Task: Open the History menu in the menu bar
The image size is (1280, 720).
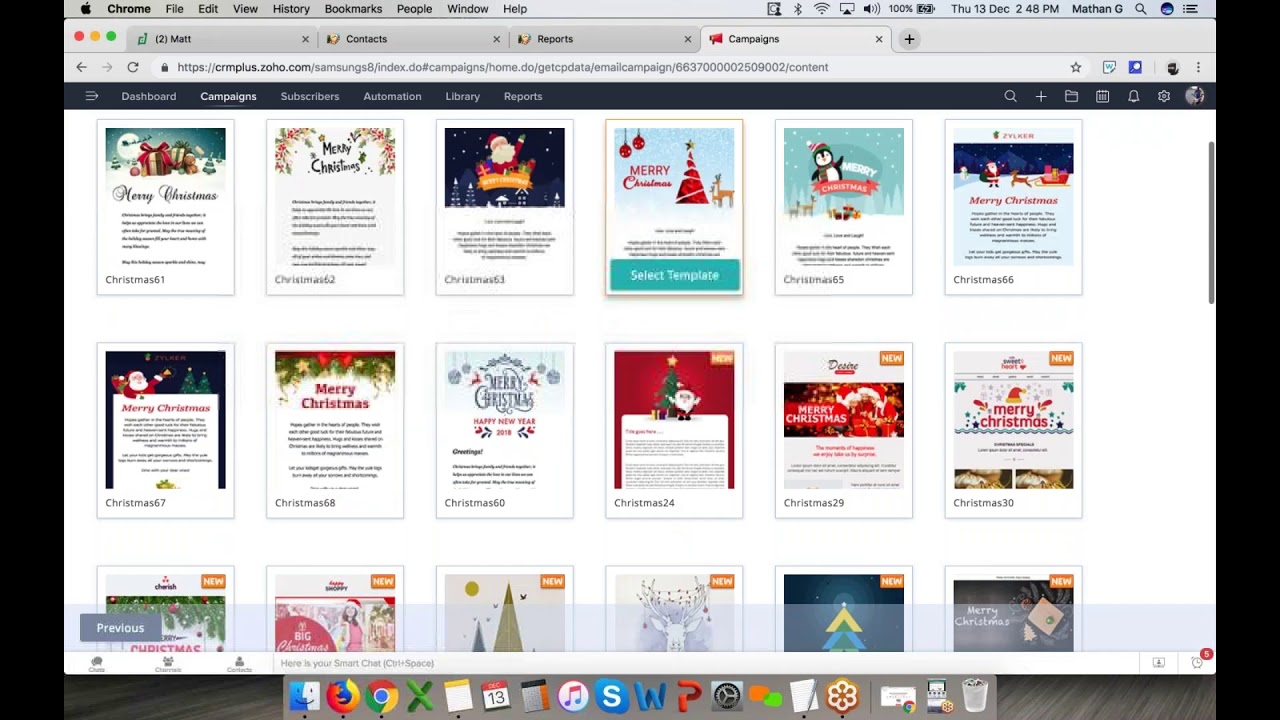Action: [x=291, y=9]
